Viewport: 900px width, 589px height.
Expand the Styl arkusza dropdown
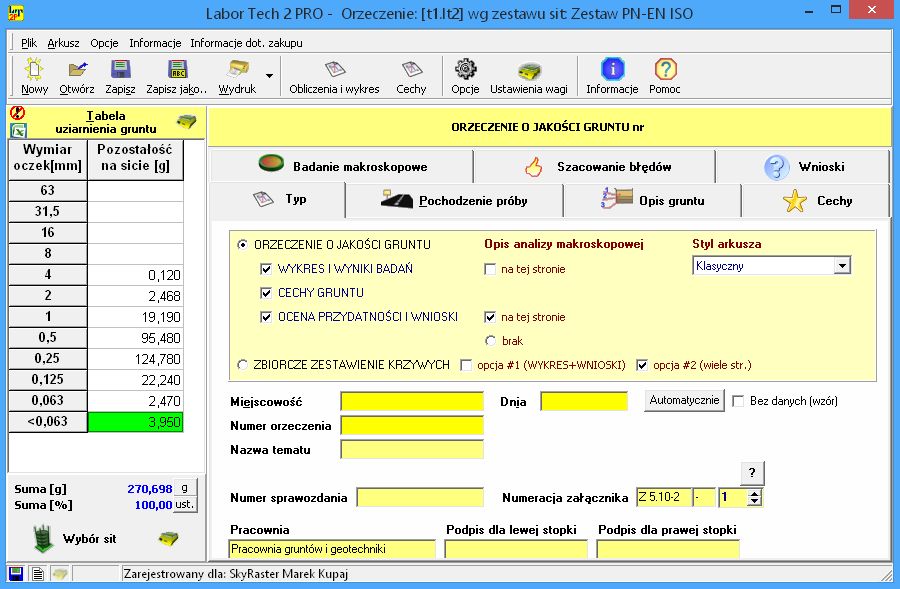tap(842, 266)
